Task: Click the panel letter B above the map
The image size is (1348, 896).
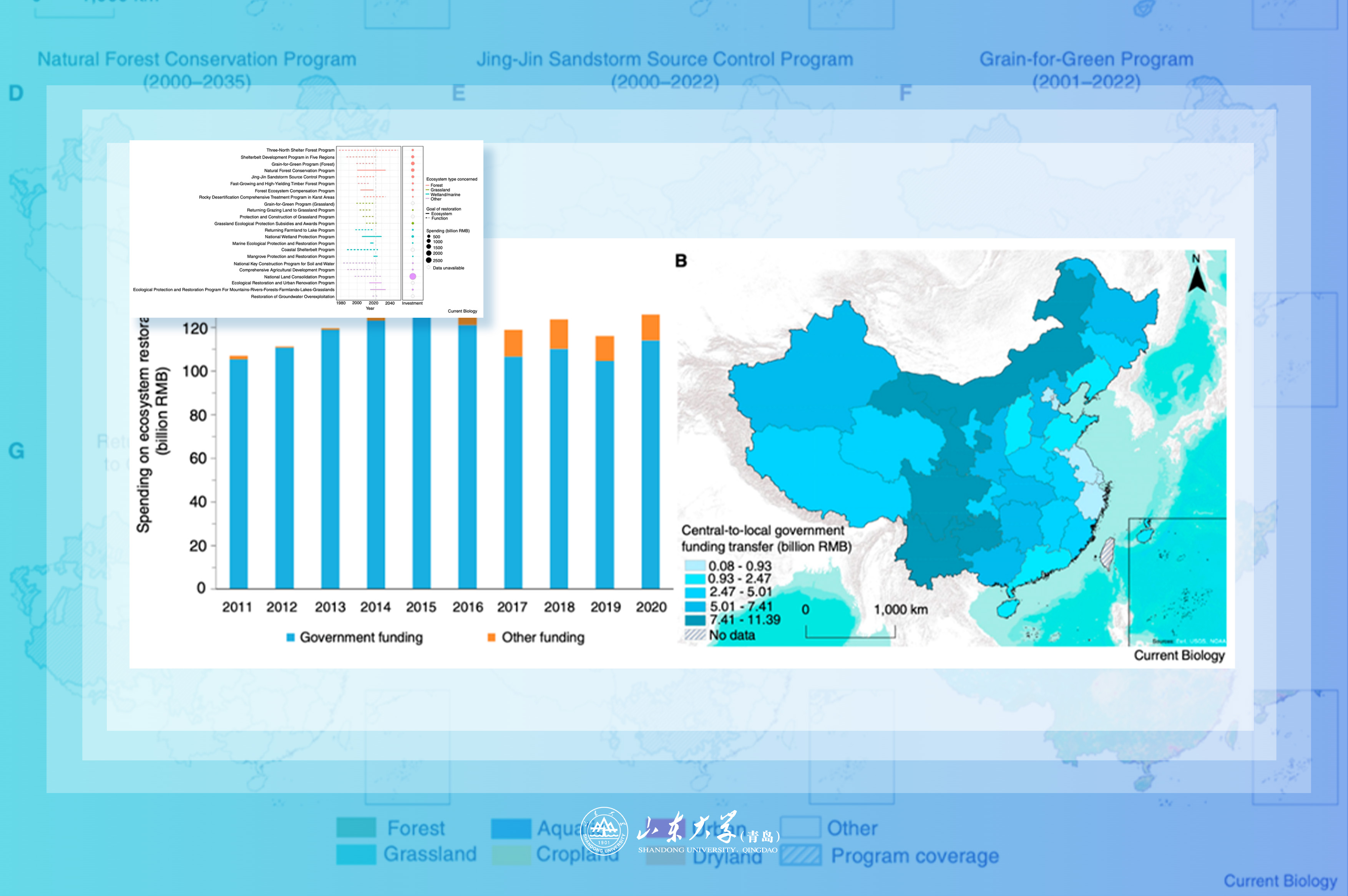Action: tap(681, 261)
